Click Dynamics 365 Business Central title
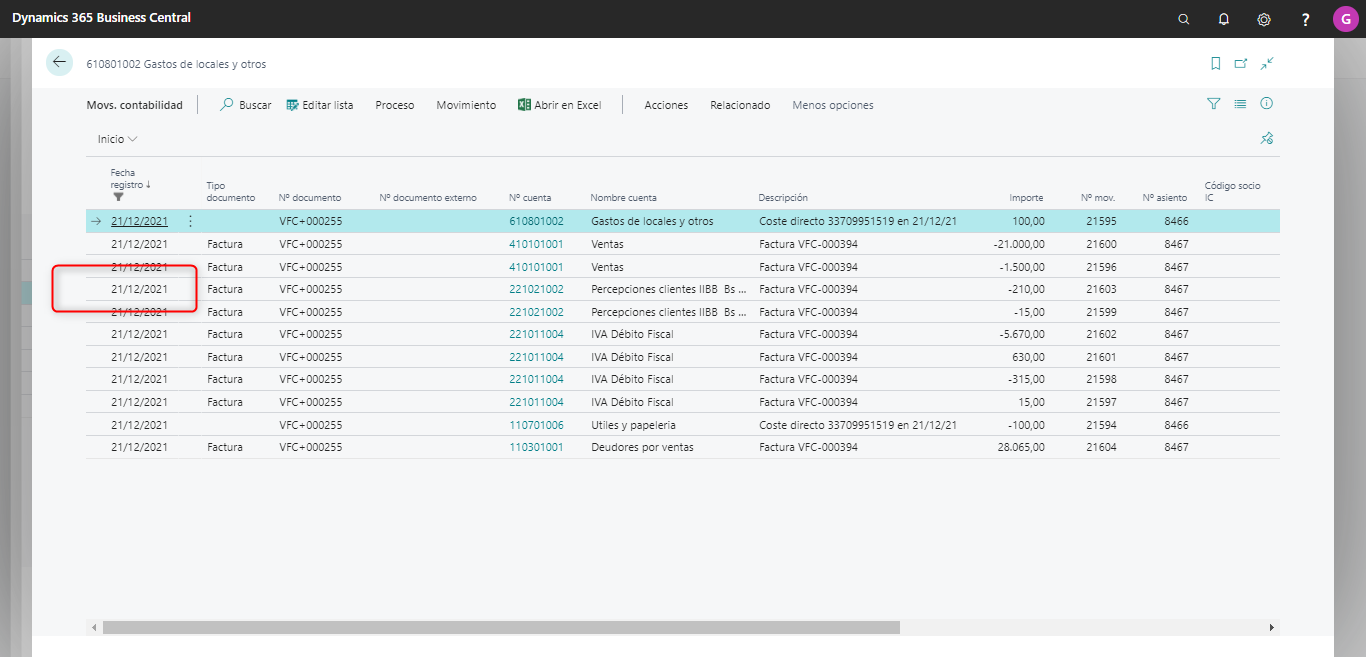Viewport: 1366px width, 657px height. point(101,18)
